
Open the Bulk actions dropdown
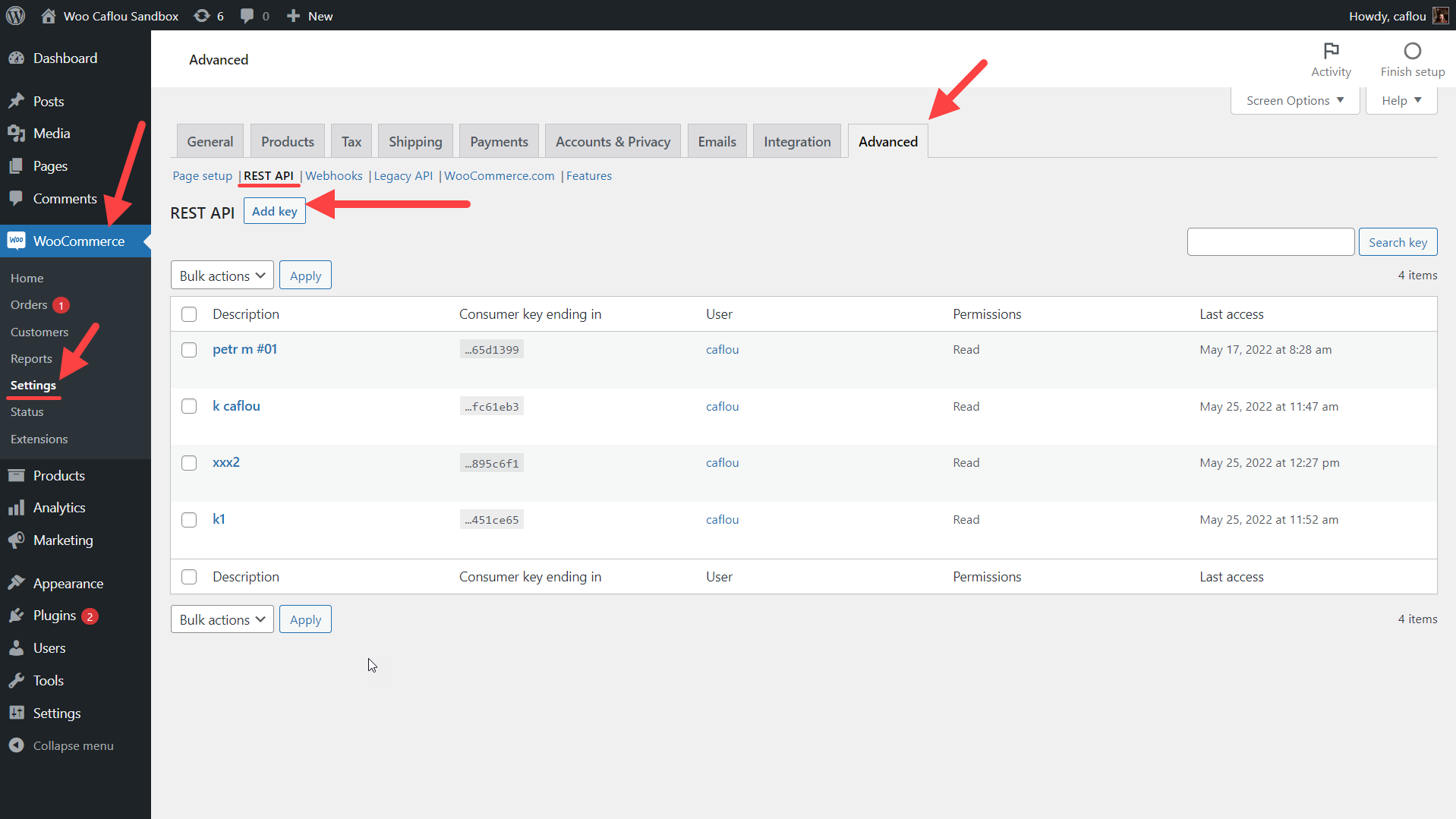(x=221, y=275)
